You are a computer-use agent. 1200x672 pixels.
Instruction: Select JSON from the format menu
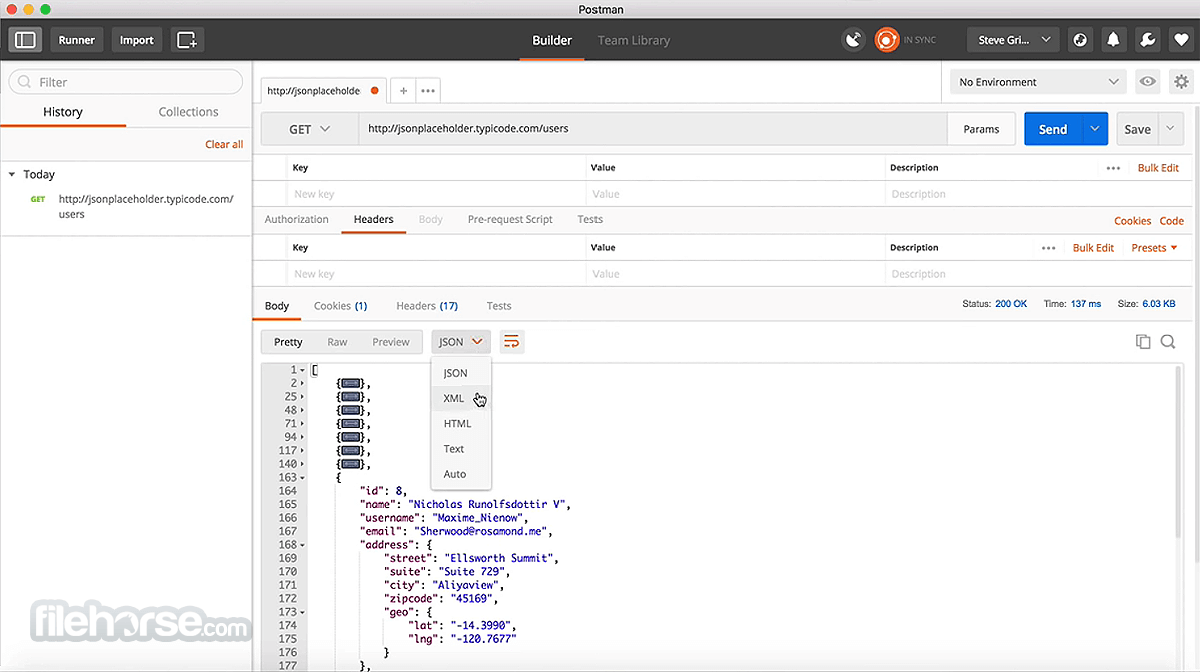pos(461,373)
